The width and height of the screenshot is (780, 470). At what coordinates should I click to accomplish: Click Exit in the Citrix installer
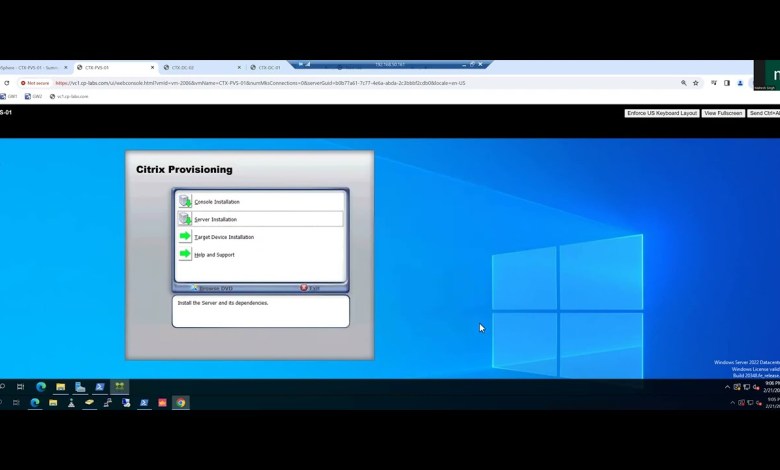click(309, 288)
